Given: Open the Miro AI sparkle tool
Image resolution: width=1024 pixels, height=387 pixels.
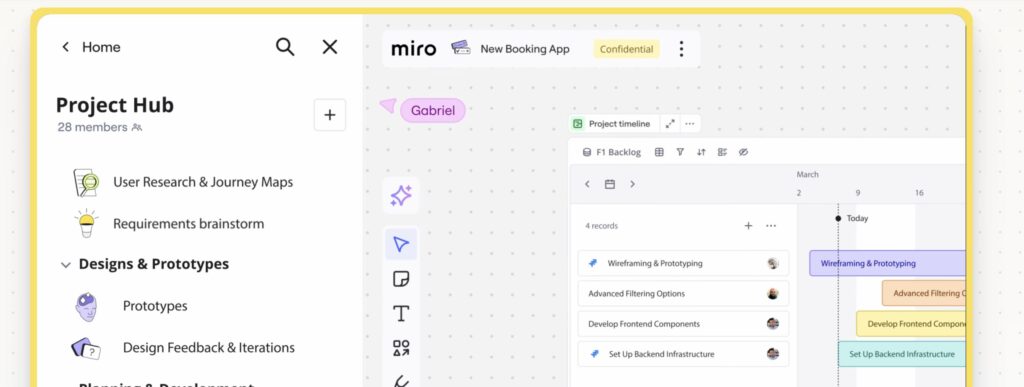Looking at the screenshot, I should pyautogui.click(x=401, y=196).
